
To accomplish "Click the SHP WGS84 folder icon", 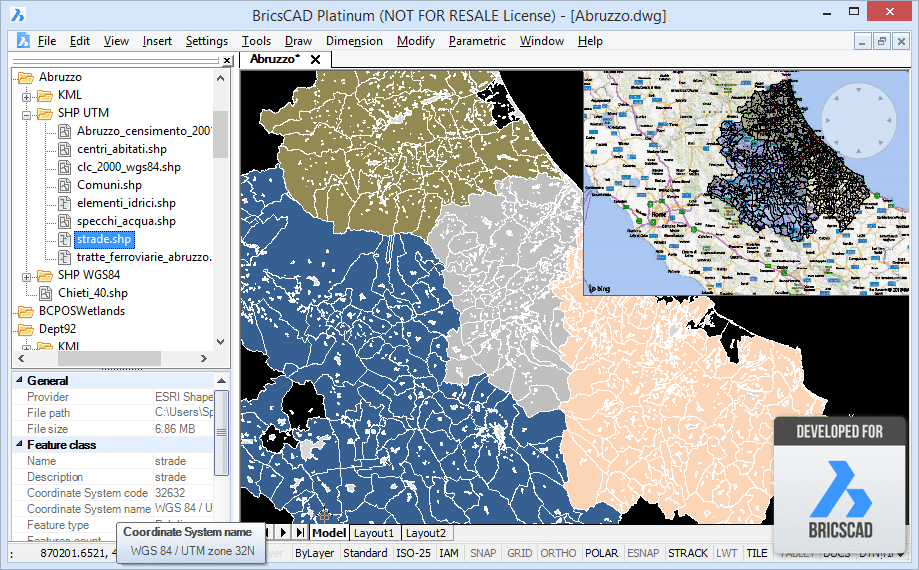I will (x=45, y=275).
